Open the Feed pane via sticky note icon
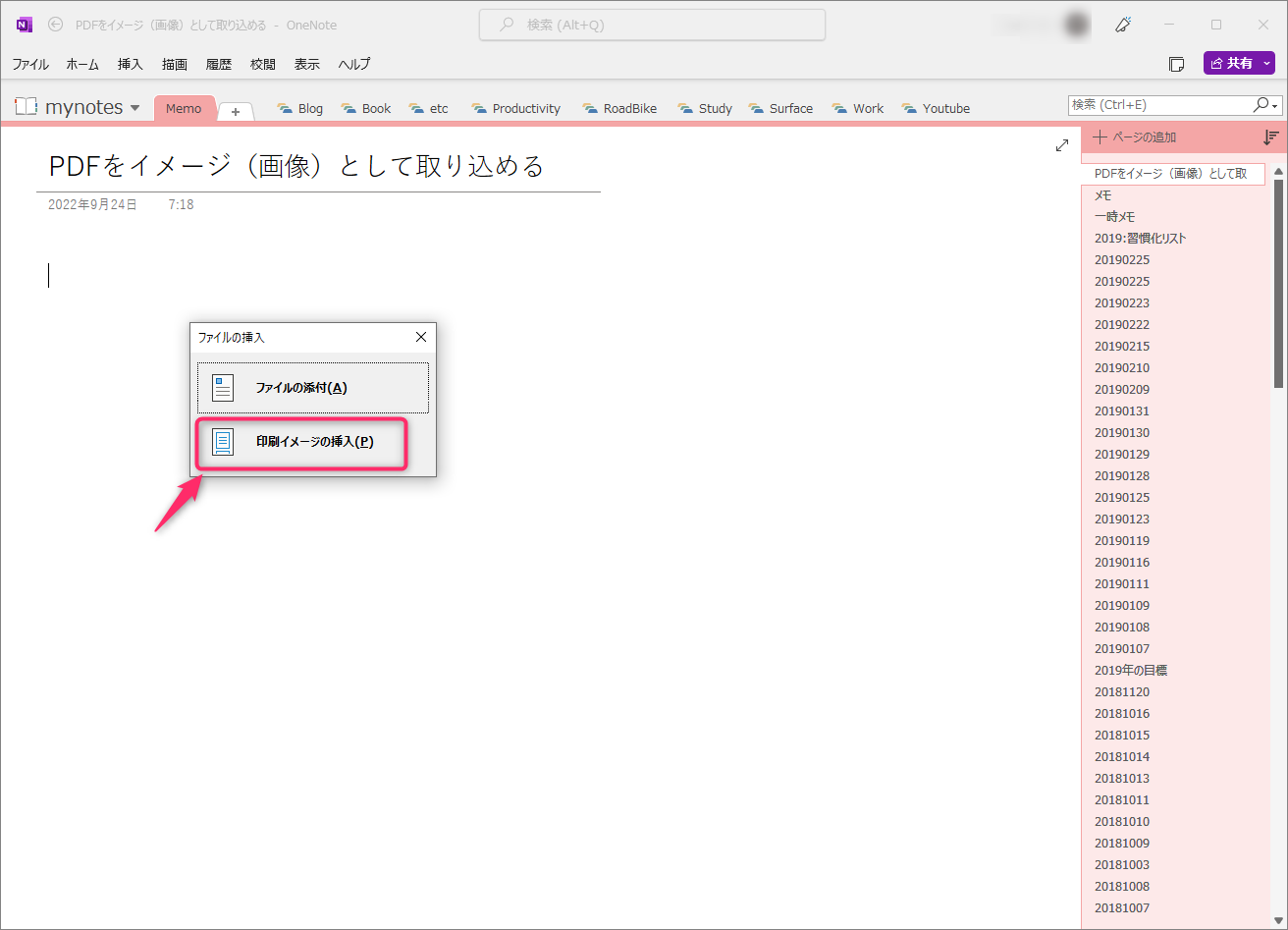 (1176, 63)
